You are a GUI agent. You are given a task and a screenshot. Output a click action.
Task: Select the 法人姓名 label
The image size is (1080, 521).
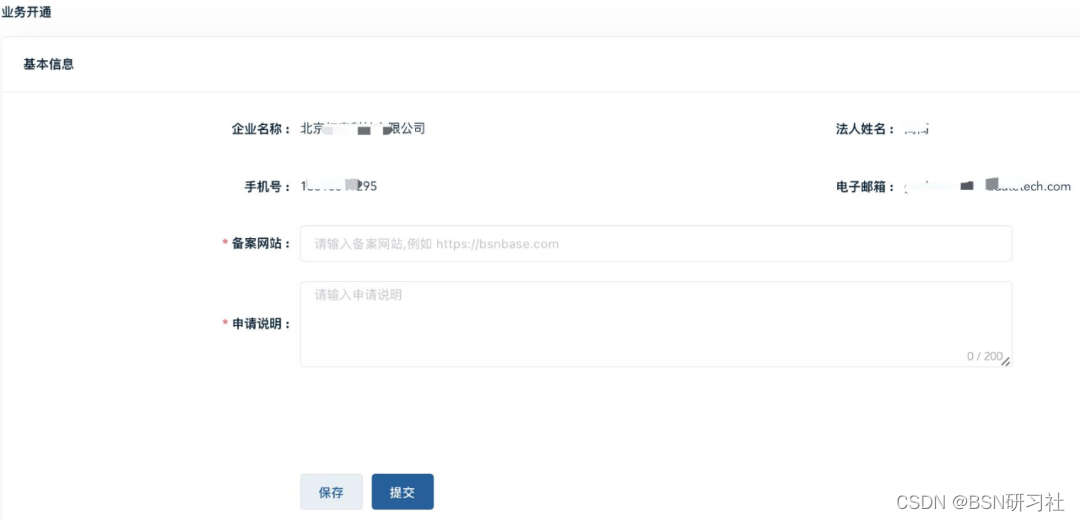point(865,129)
